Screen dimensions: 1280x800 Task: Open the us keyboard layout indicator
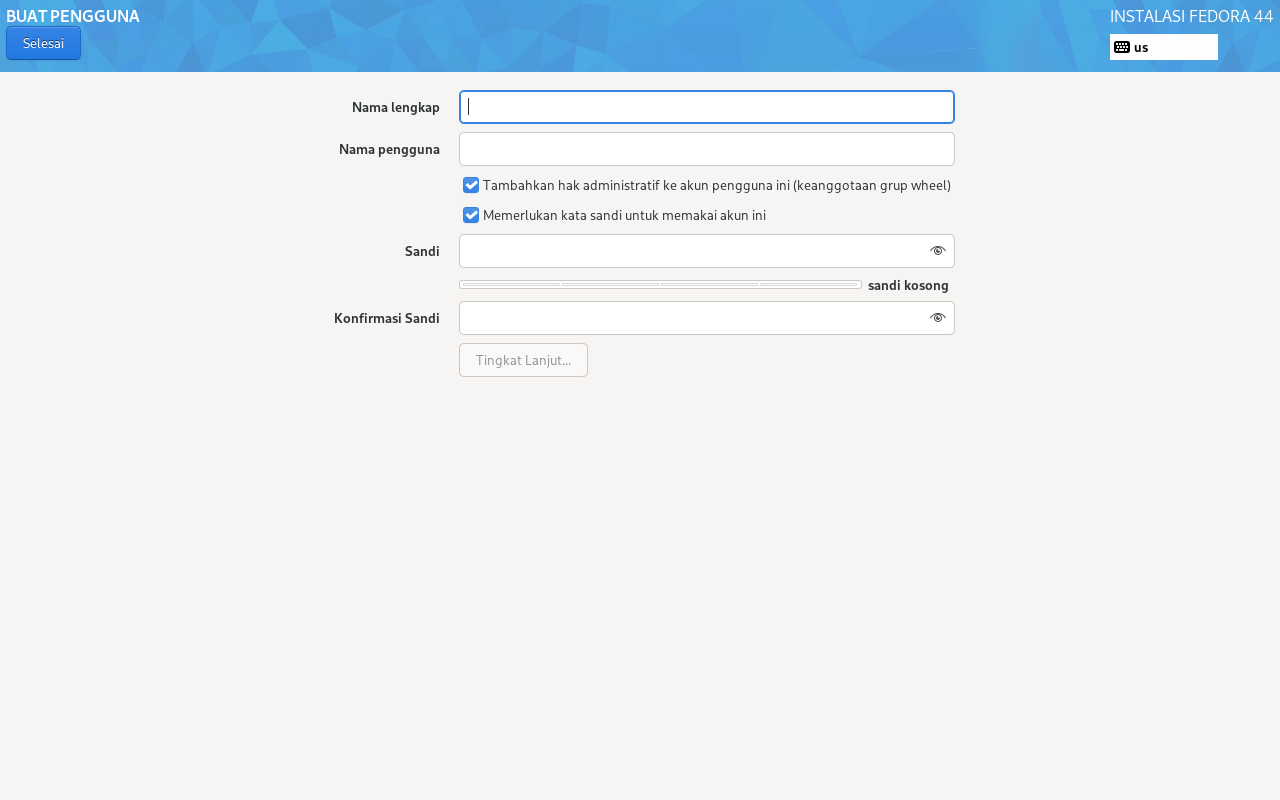click(1163, 47)
